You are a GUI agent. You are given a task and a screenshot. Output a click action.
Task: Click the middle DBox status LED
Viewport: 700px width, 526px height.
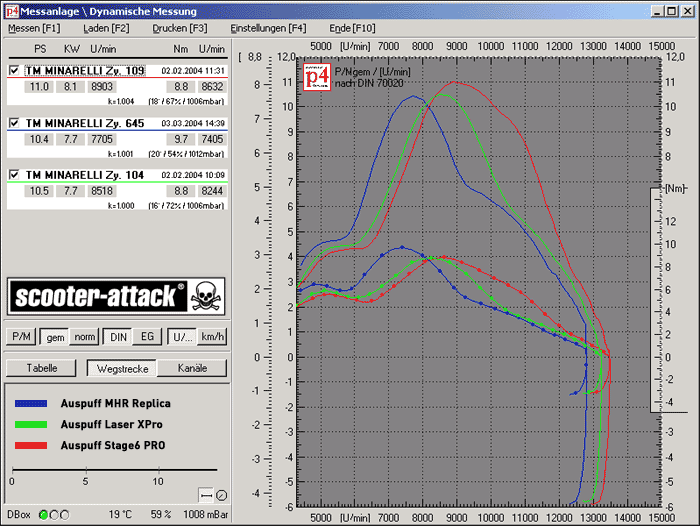54,515
